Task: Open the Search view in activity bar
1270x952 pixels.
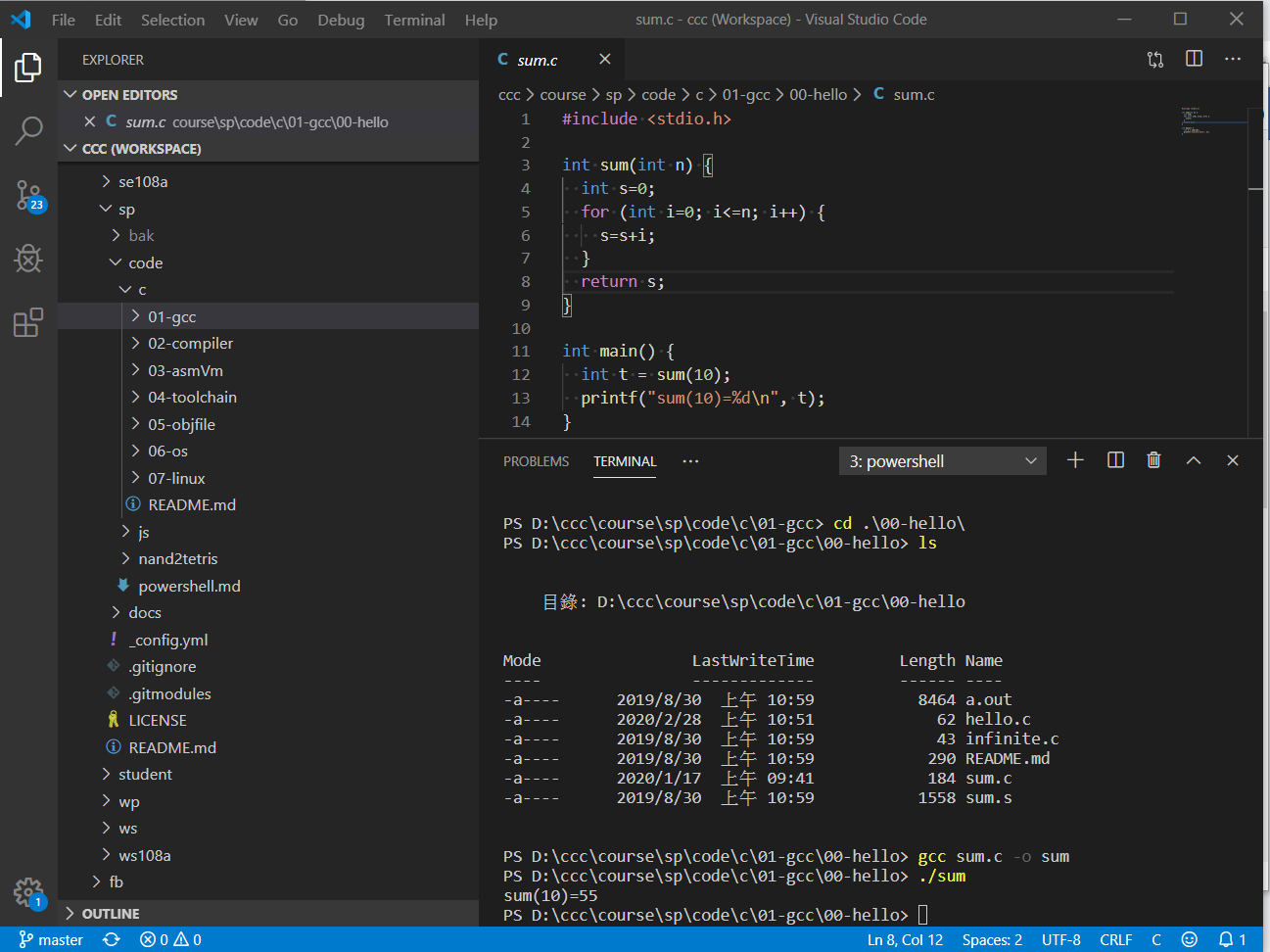Action: pos(28,130)
